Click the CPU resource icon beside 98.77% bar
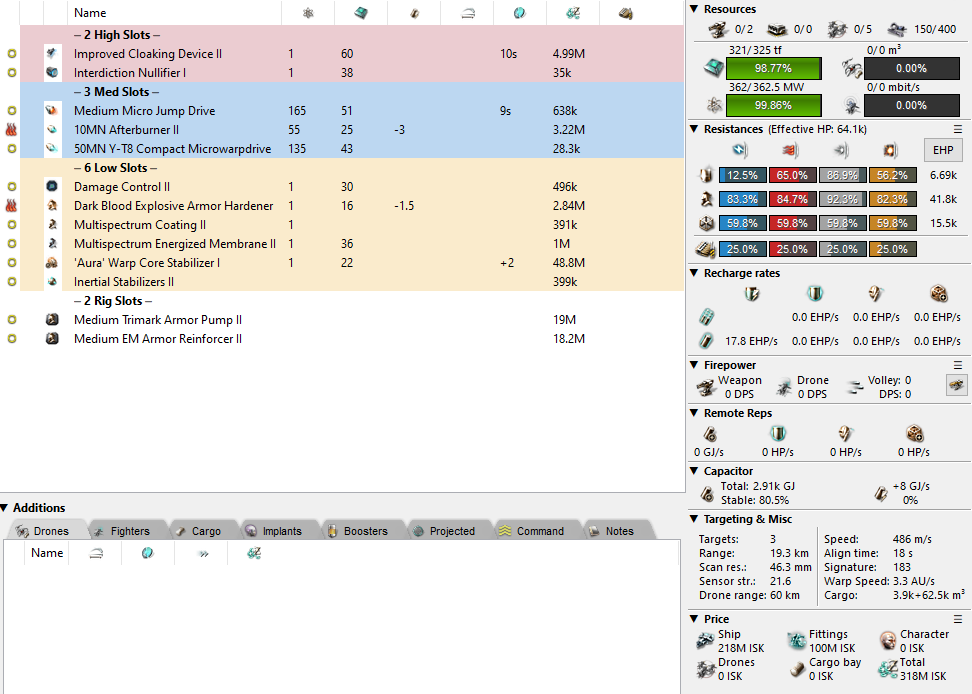Screen dimensions: 972x694 (x=709, y=69)
